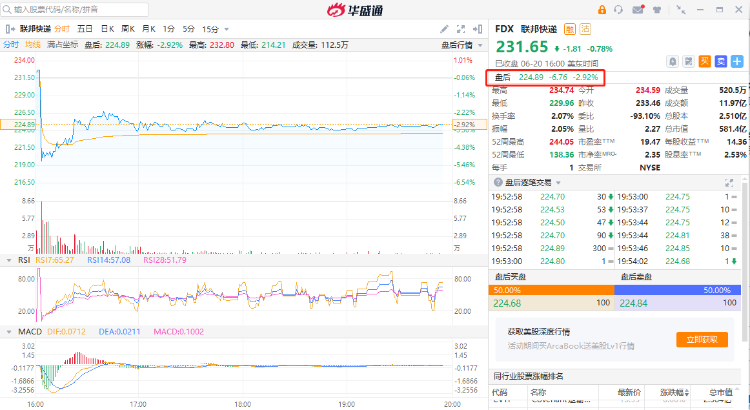Select the 15分 interval tab
This screenshot has width=750, height=410.
(x=210, y=29)
